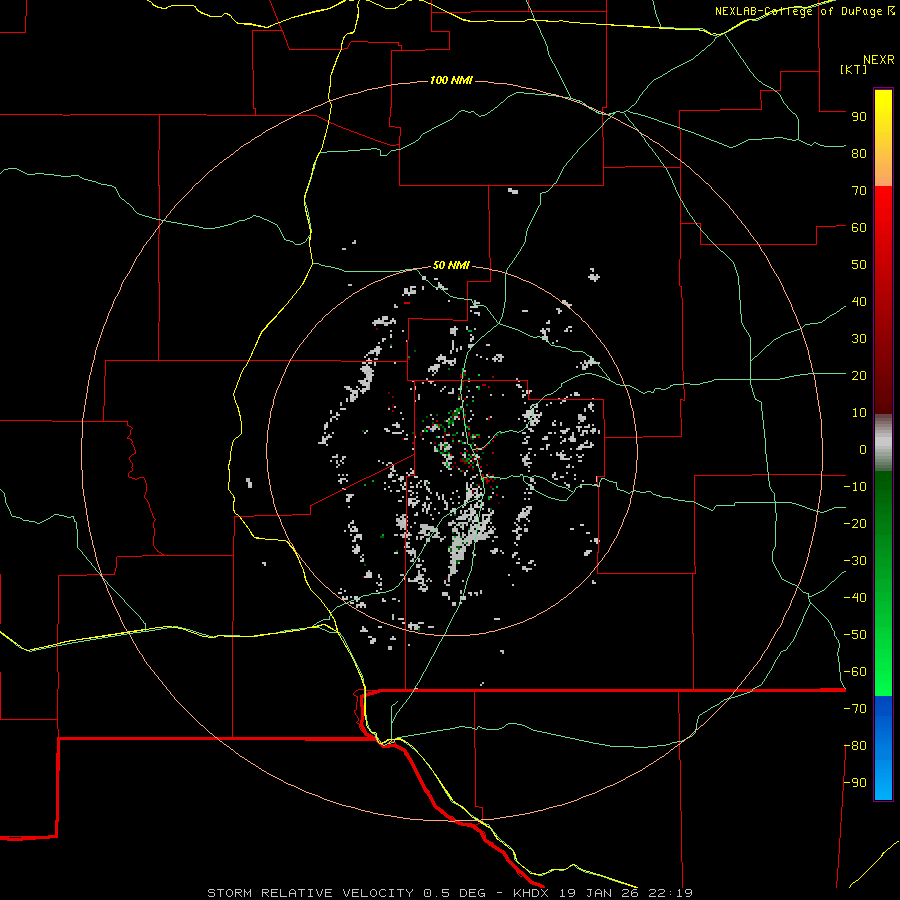Screen dimensions: 900x900
Task: Click the NEXR label at top right
Action: 879,60
